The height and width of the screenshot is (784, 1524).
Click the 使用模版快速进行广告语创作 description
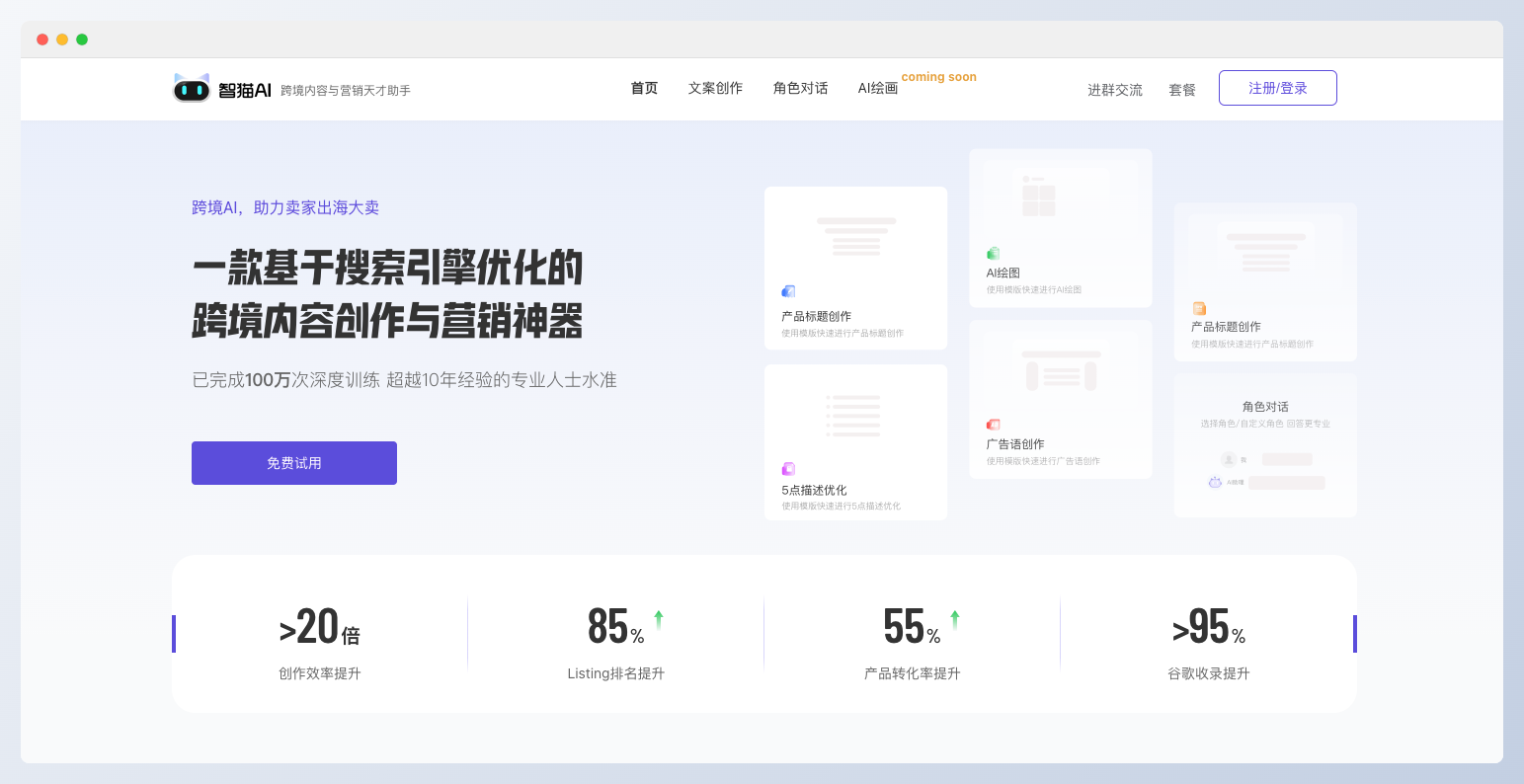pos(1043,461)
